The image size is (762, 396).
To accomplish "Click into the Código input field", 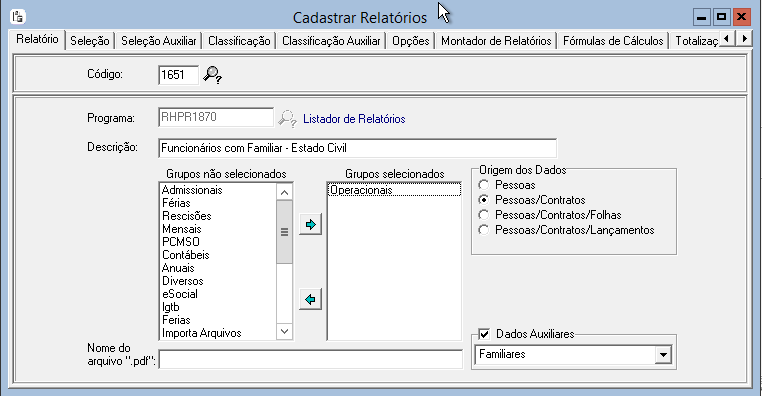I will click(178, 75).
